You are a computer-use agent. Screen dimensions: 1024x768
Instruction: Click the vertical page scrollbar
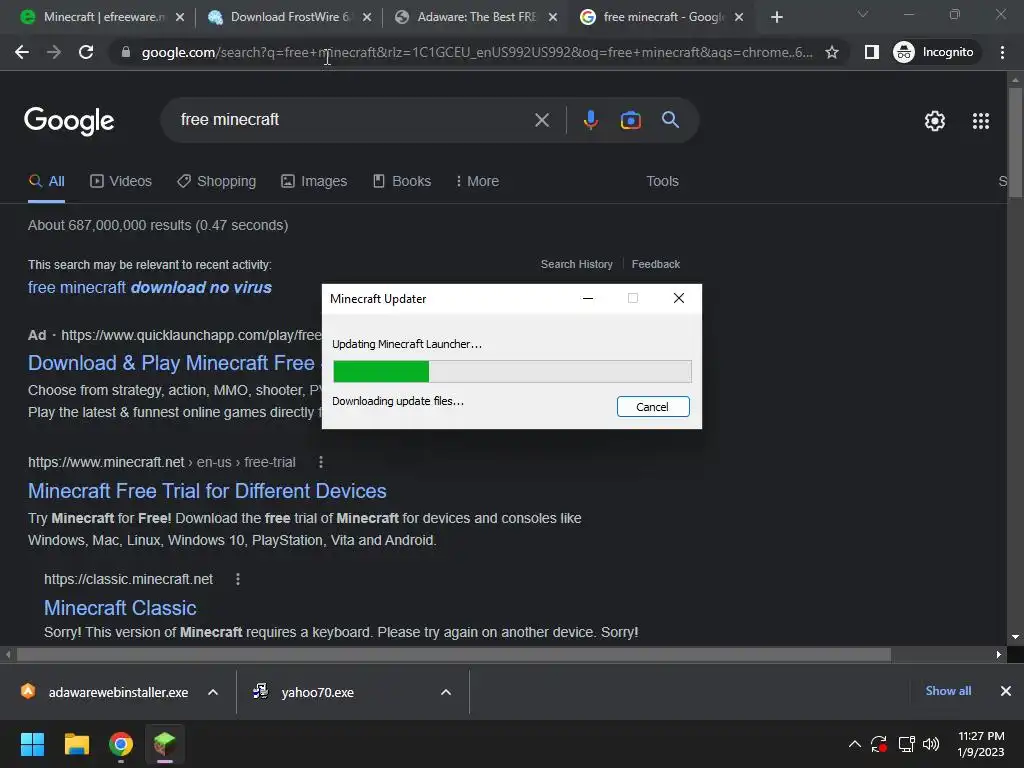pos(1015,142)
